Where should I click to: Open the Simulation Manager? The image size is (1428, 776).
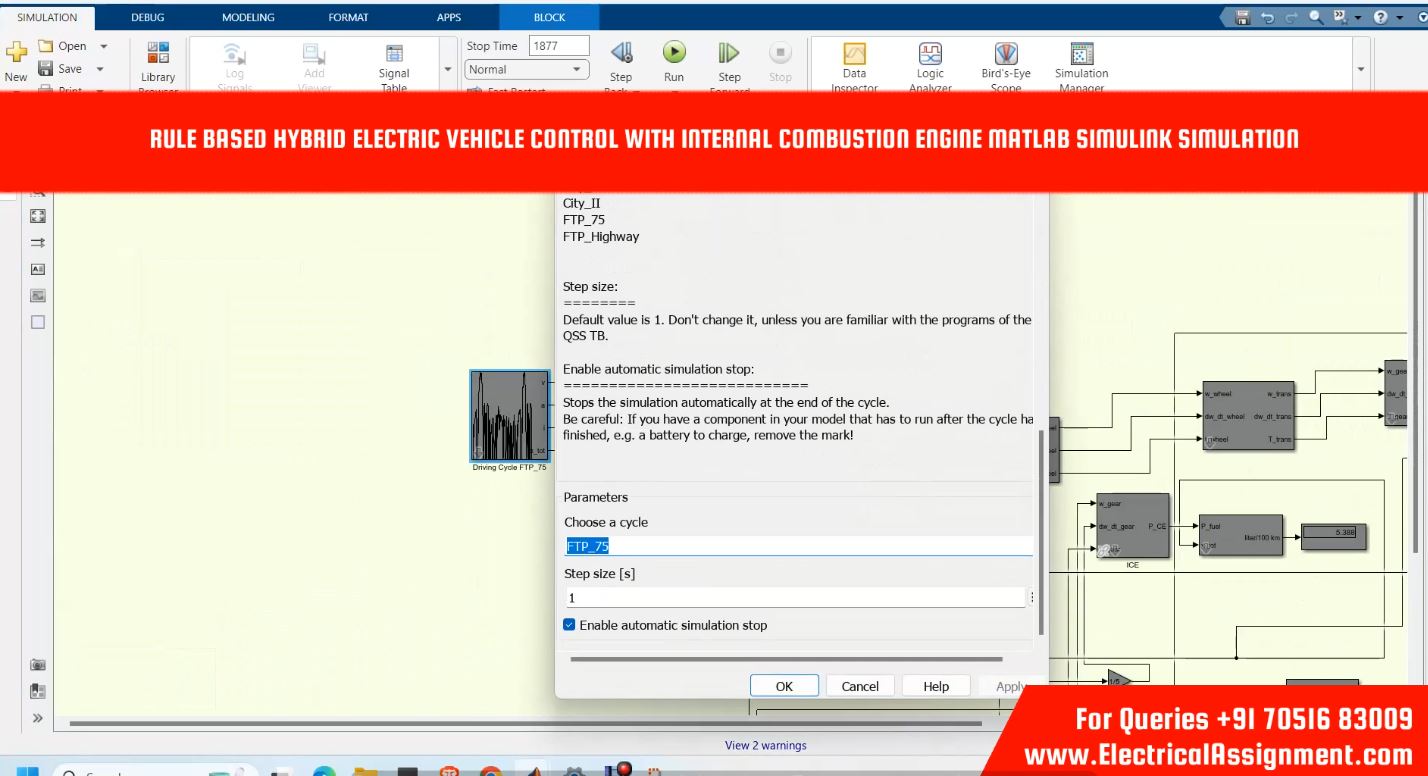pos(1081,55)
